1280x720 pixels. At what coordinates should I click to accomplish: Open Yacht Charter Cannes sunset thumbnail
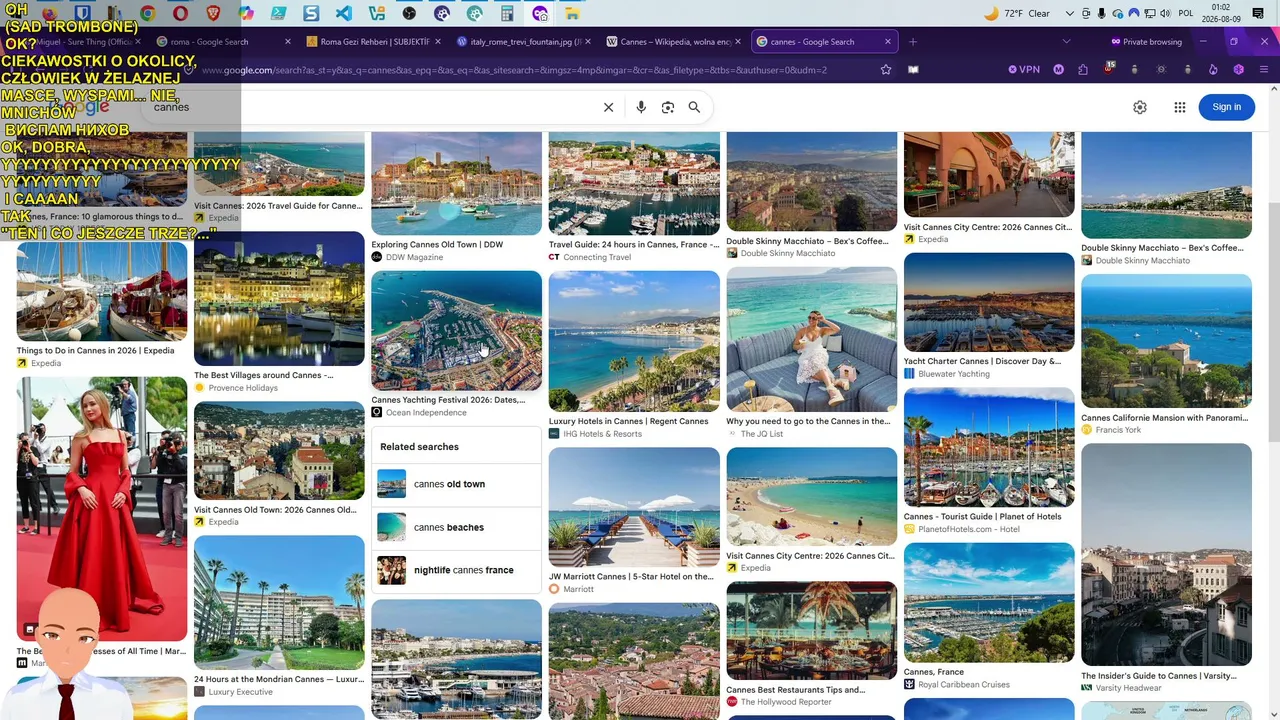[x=989, y=302]
